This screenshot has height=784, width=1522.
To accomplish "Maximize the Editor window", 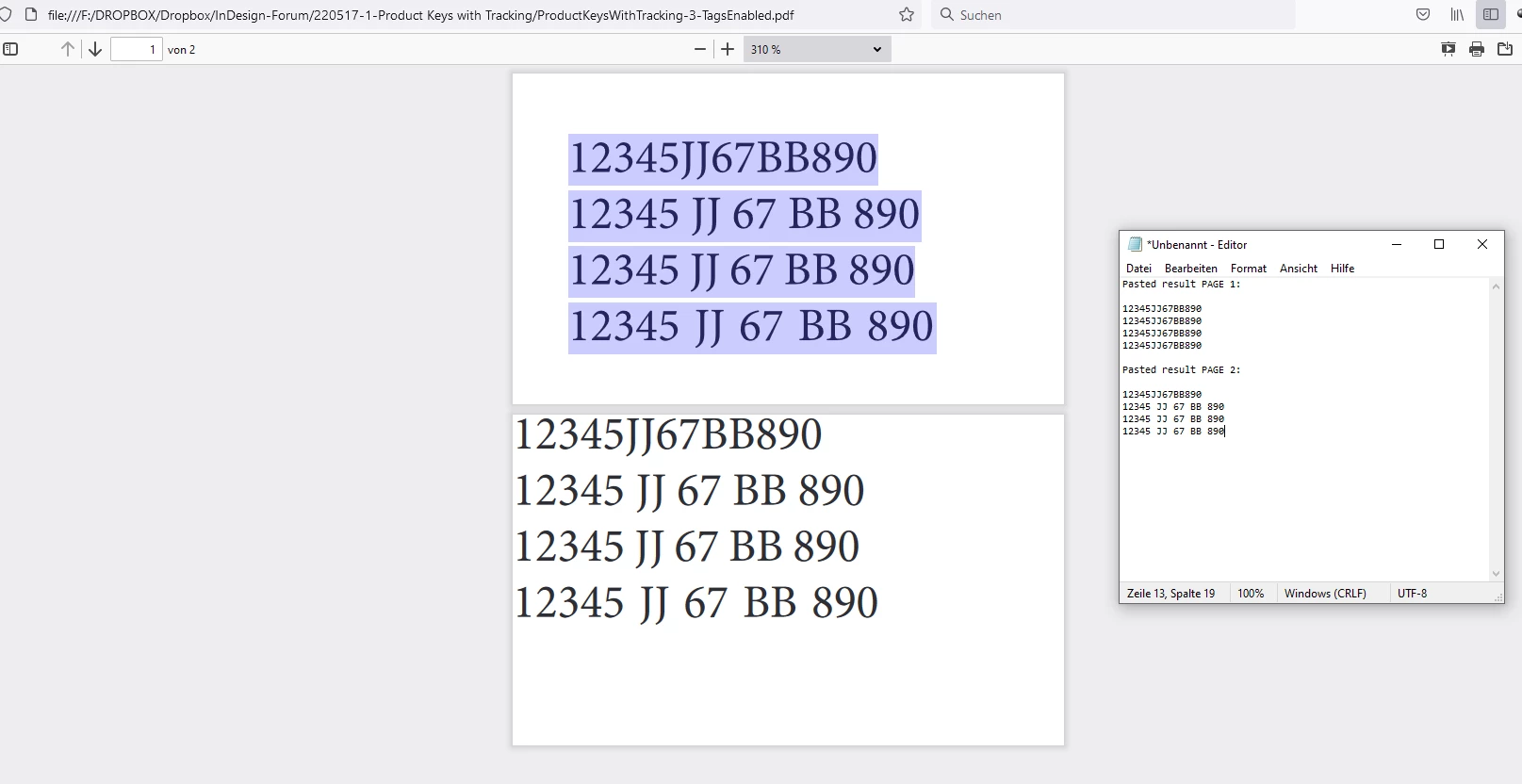I will point(1439,244).
